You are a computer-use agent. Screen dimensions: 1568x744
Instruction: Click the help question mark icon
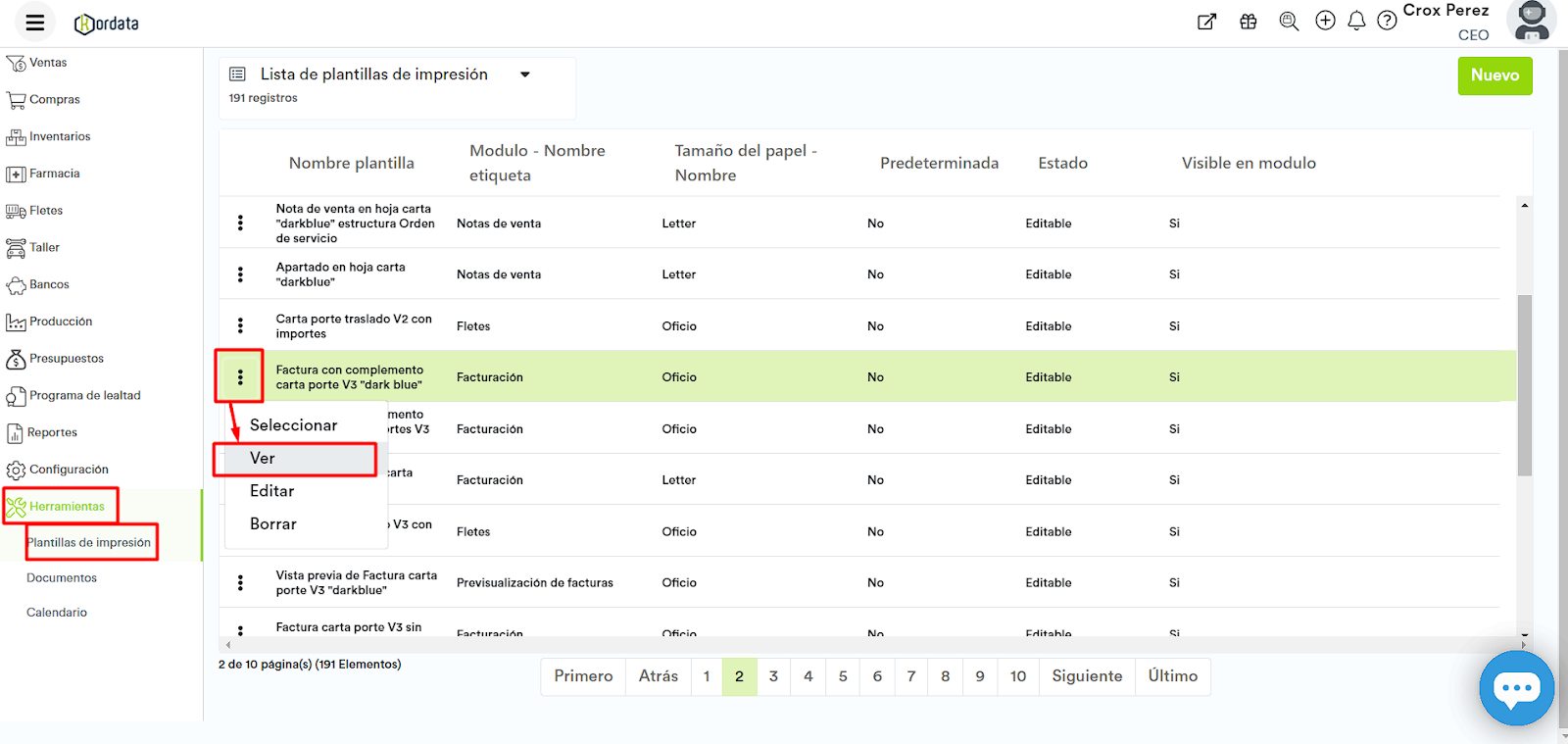pos(1387,21)
